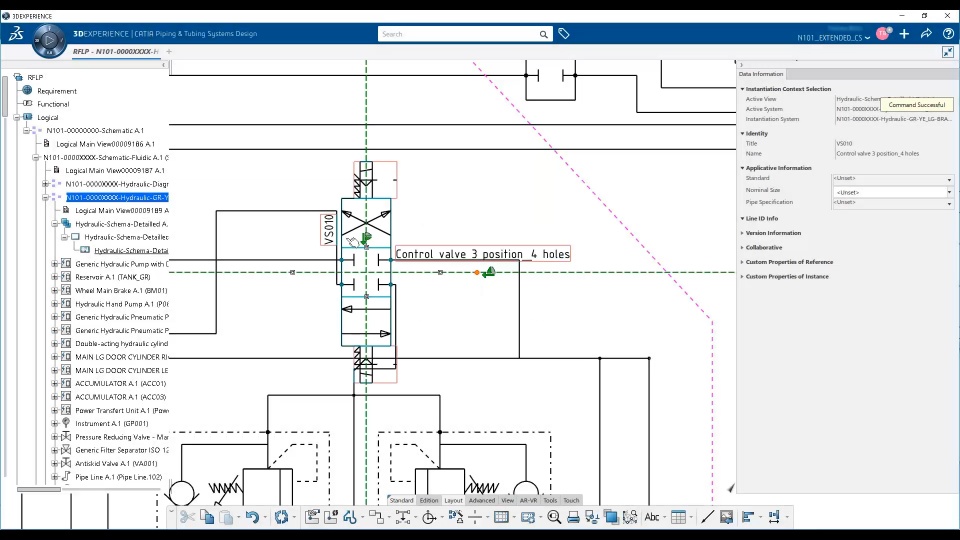Click the Cut scissors icon
This screenshot has height=540, width=960.
coord(187,517)
